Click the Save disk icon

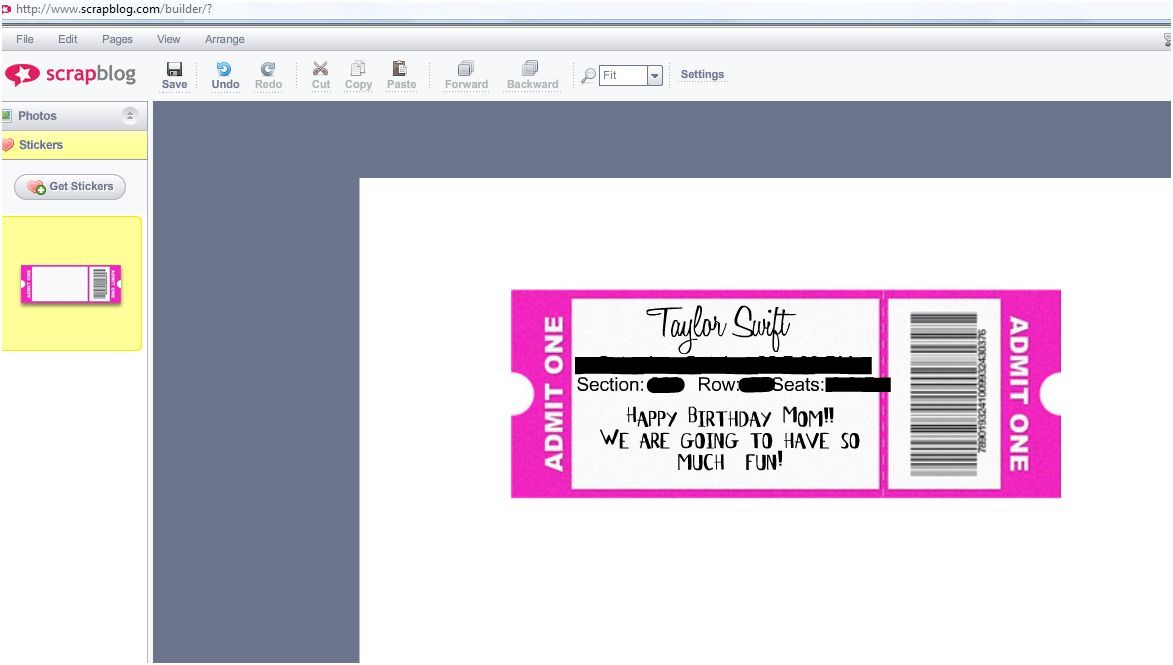[174, 69]
